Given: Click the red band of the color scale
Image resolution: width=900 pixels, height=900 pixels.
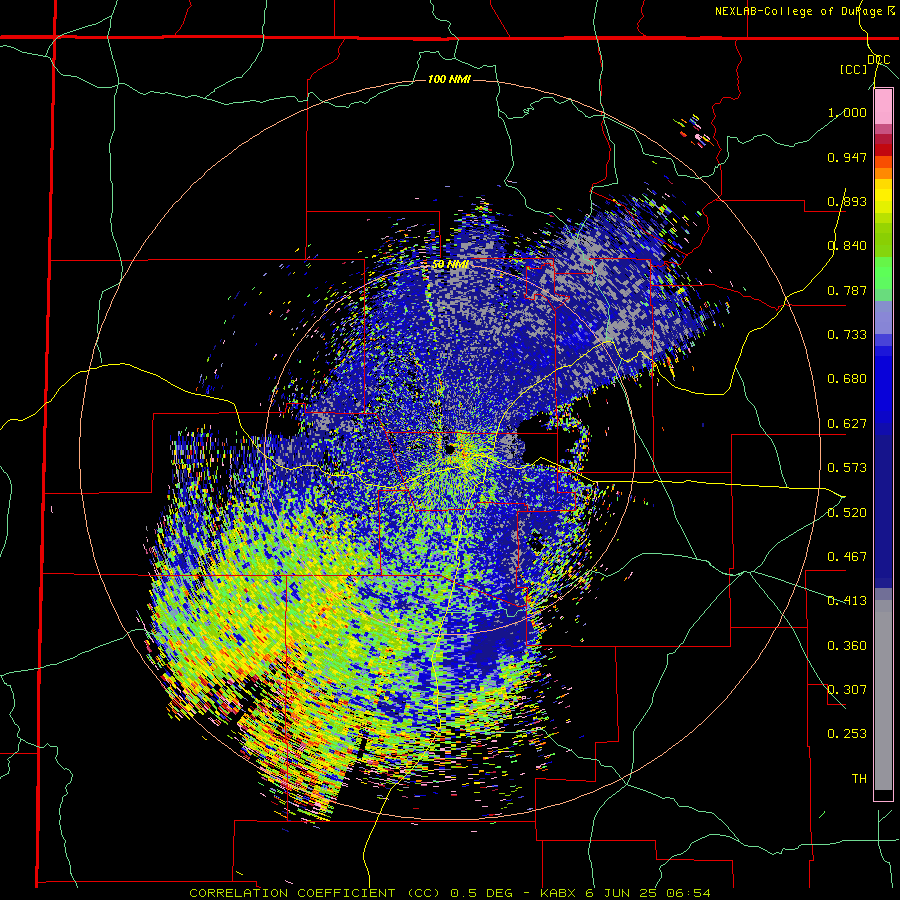Looking at the screenshot, I should point(883,150).
